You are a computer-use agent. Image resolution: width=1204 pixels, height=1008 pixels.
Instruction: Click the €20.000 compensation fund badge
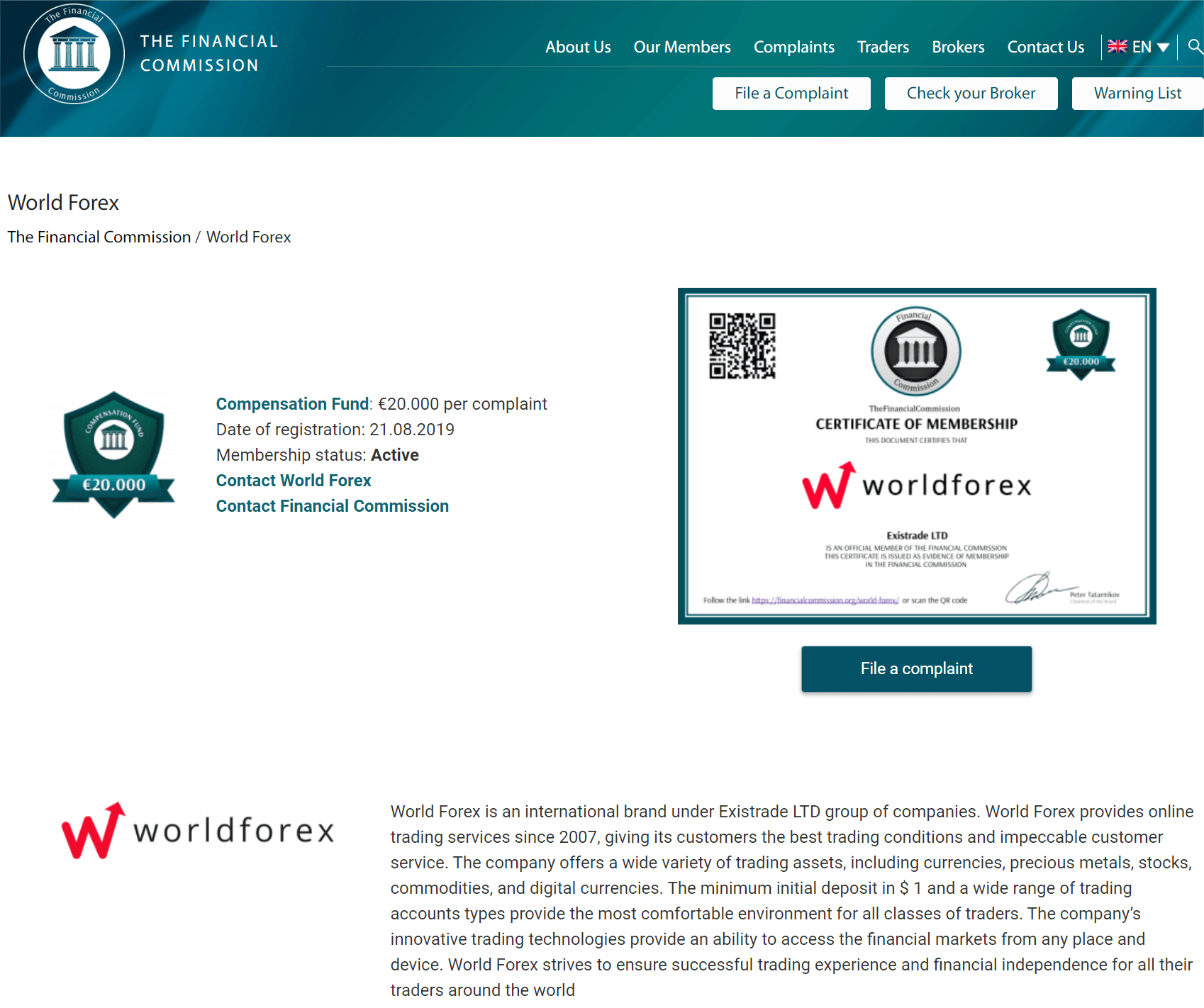113,455
